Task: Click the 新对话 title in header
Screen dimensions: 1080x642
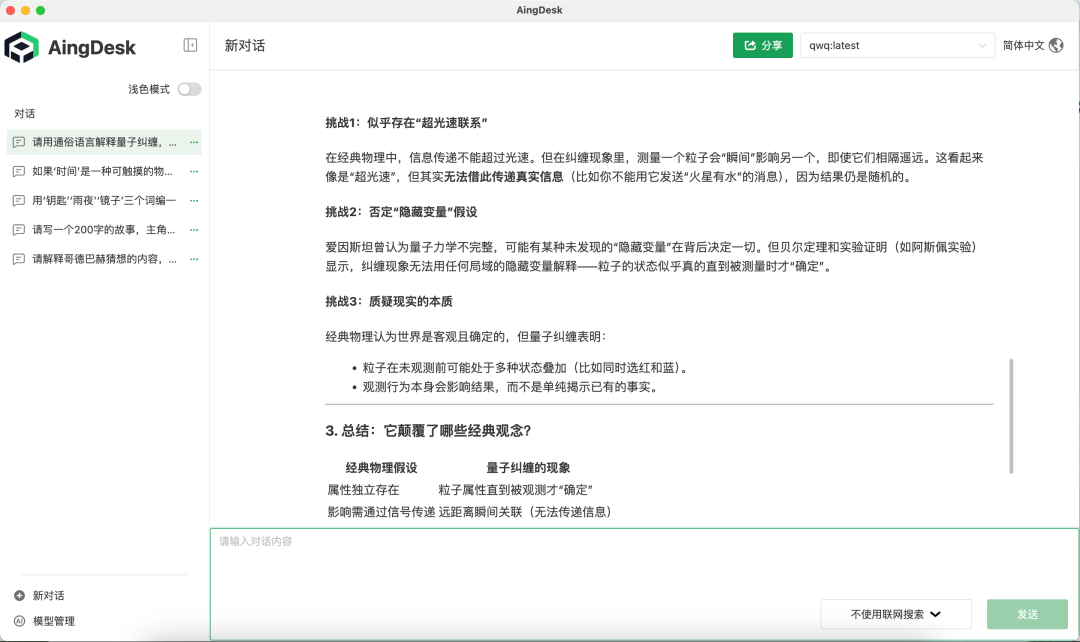Action: pyautogui.click(x=245, y=45)
